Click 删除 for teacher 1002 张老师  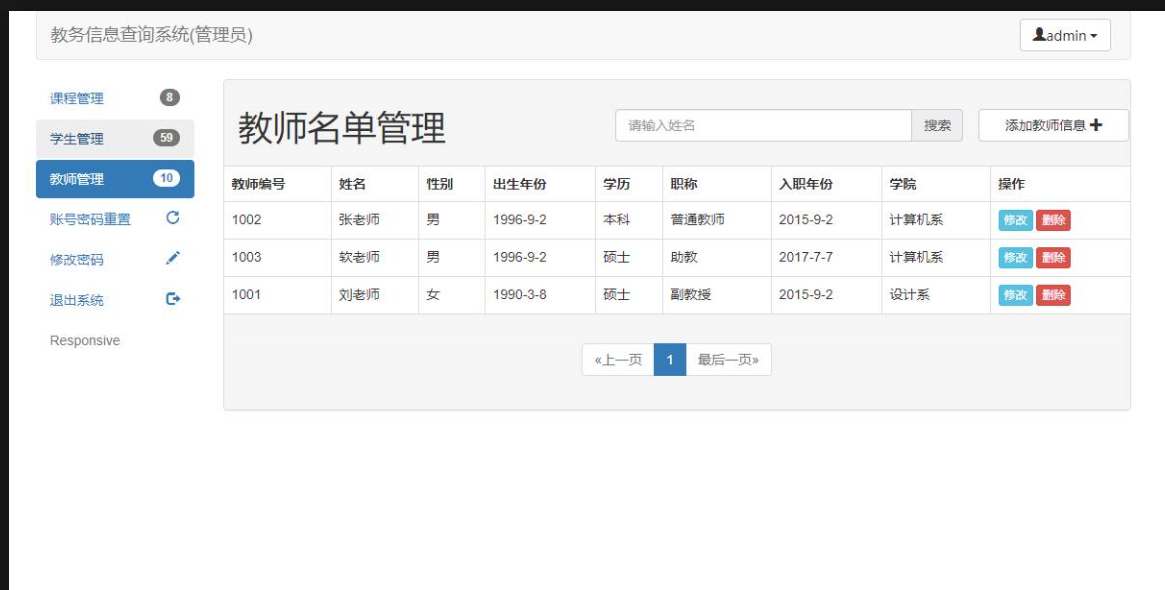tap(1054, 220)
